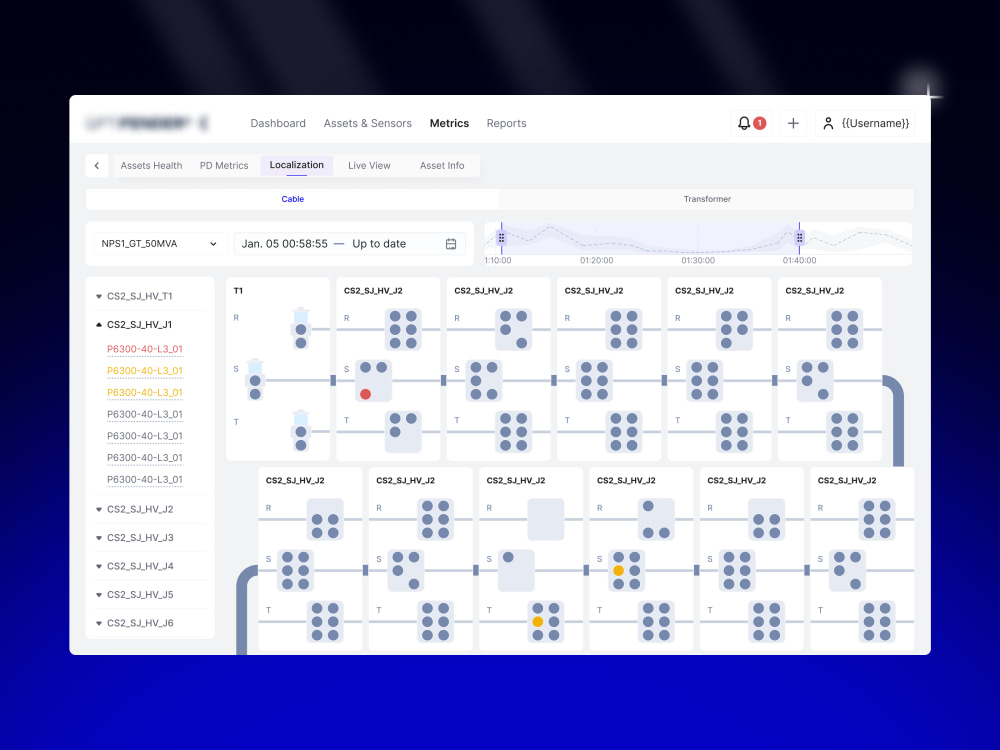The height and width of the screenshot is (750, 1000).
Task: Expand the CS2_SJ_HV_J6 tree node
Action: click(99, 623)
